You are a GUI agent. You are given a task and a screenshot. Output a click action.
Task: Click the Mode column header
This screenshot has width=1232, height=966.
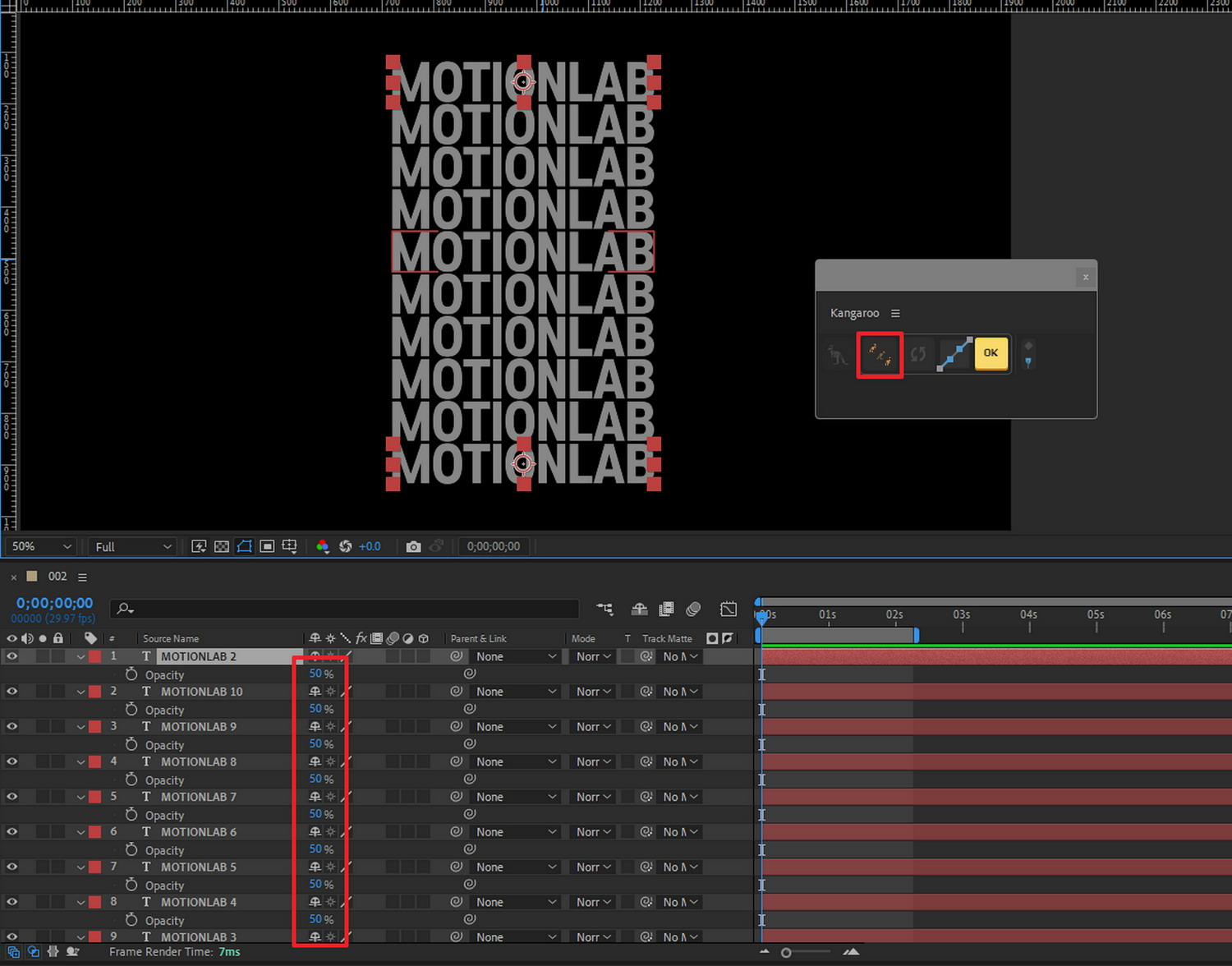583,638
